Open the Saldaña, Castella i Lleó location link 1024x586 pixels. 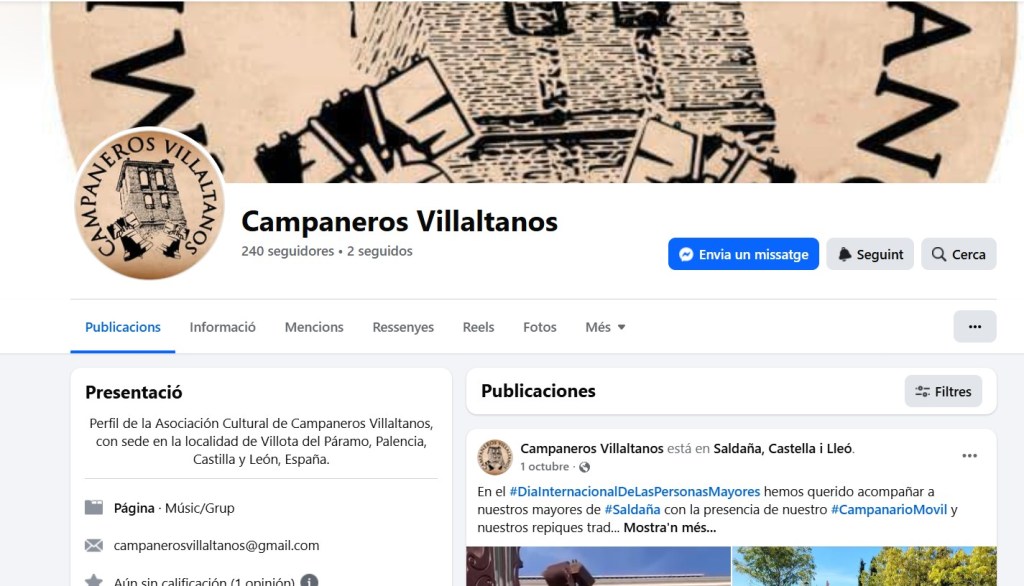782,449
